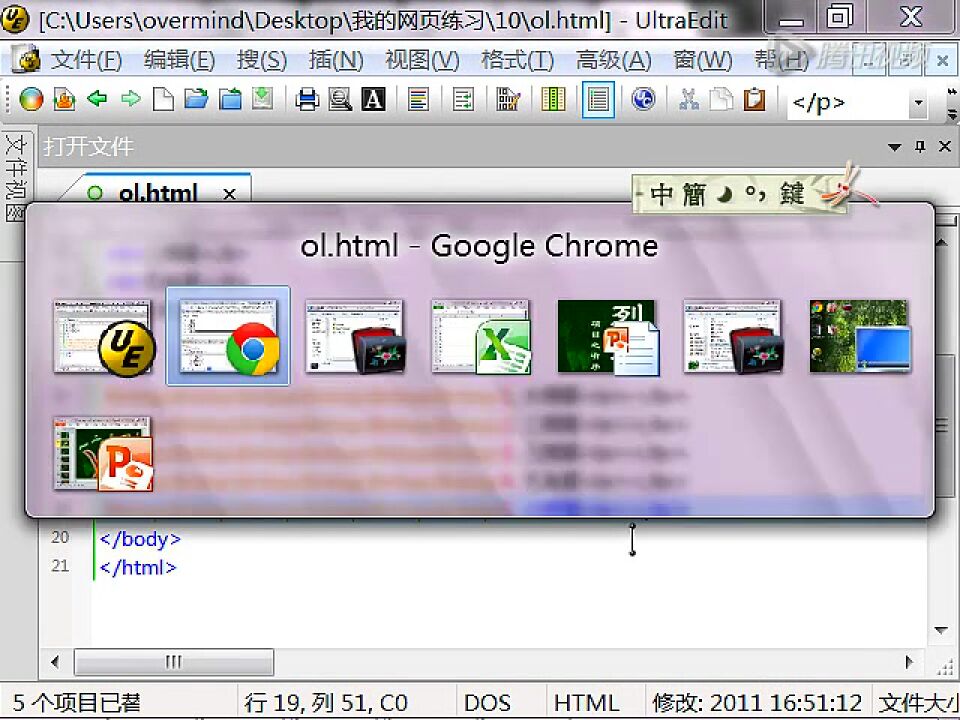Open the 文件(F) menu
Screen dimensions: 960x720
(86, 60)
